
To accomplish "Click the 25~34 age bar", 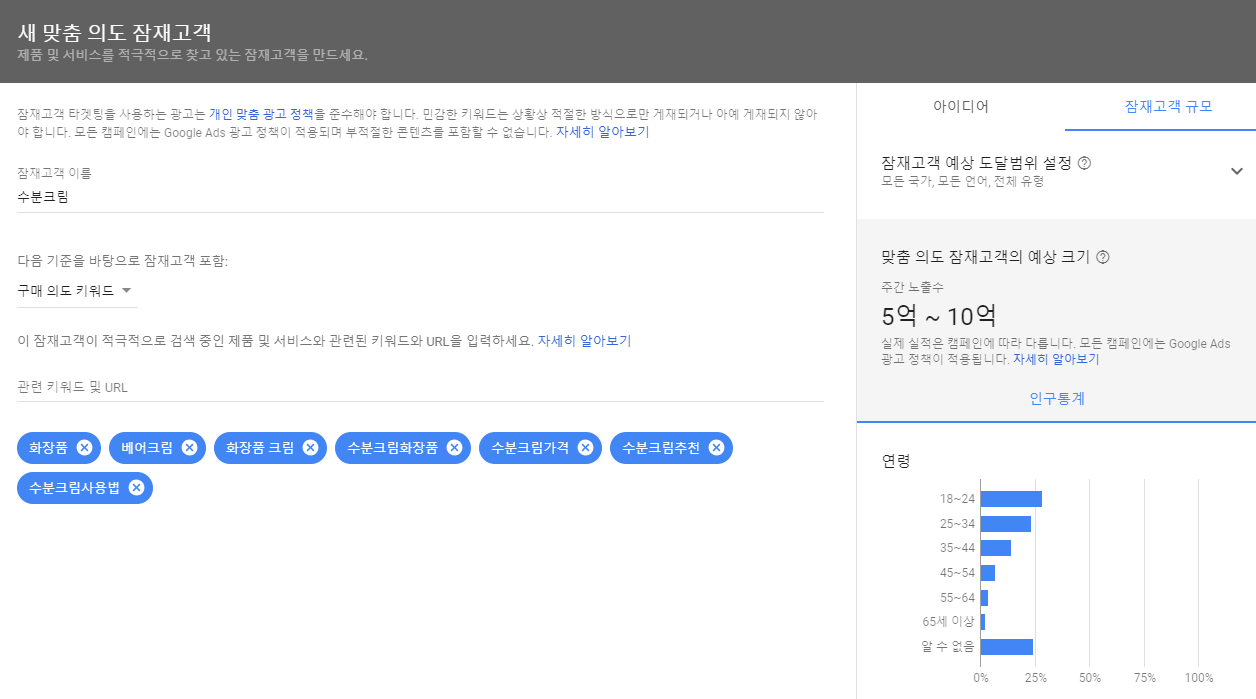I will pos(1006,524).
